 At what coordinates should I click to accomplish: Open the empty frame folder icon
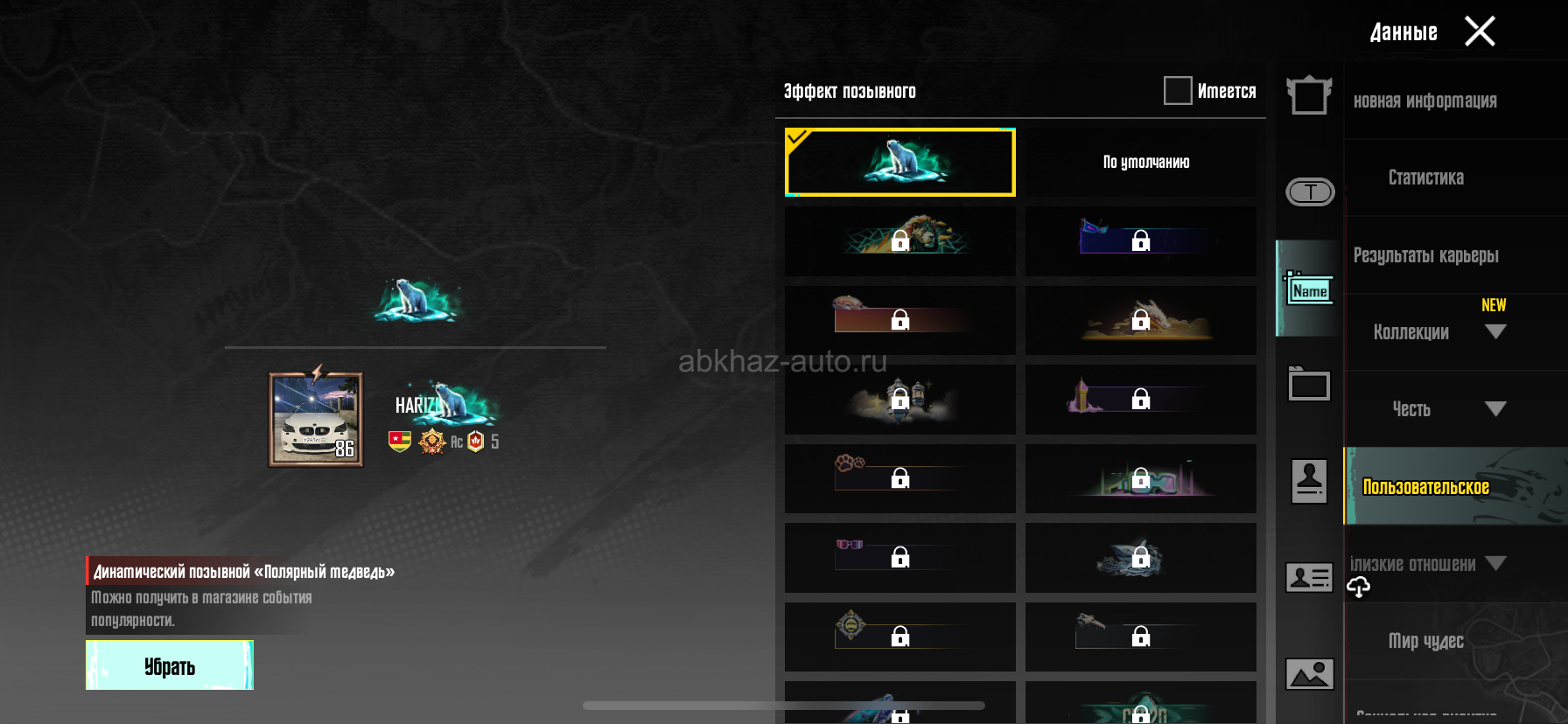(1309, 384)
